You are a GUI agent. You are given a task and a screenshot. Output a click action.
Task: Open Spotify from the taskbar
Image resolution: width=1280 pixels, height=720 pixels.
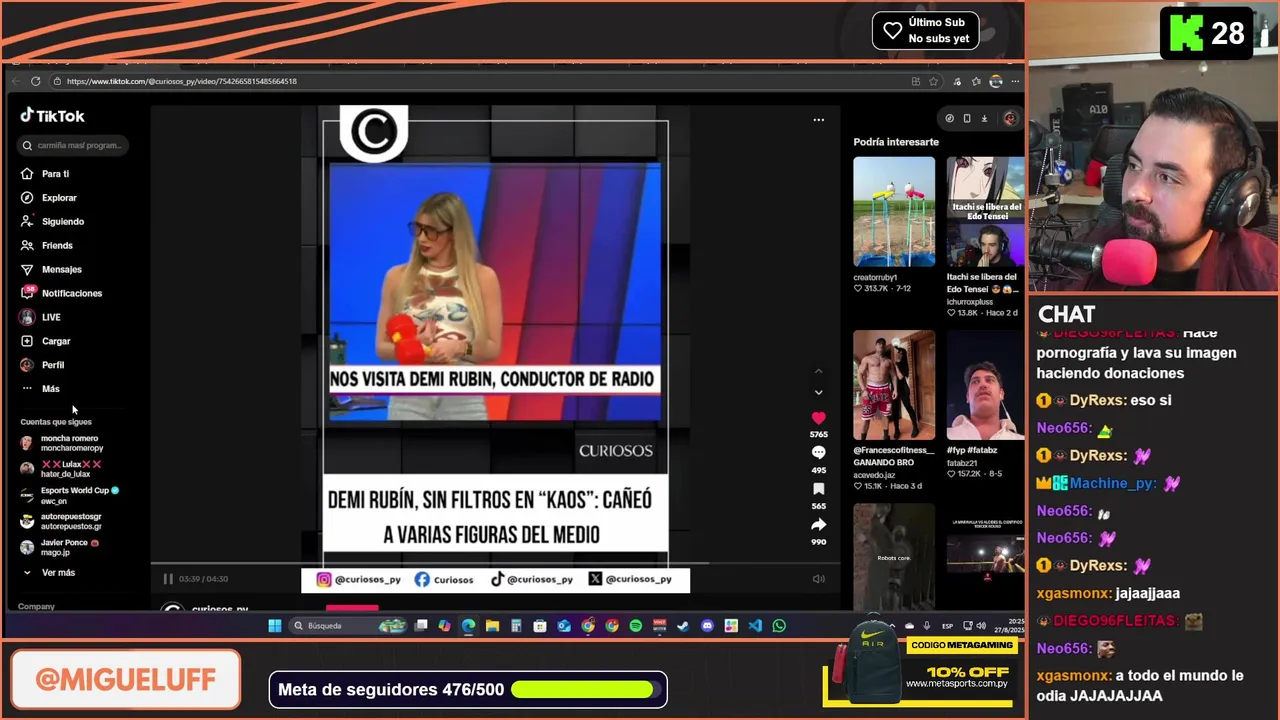(x=636, y=626)
